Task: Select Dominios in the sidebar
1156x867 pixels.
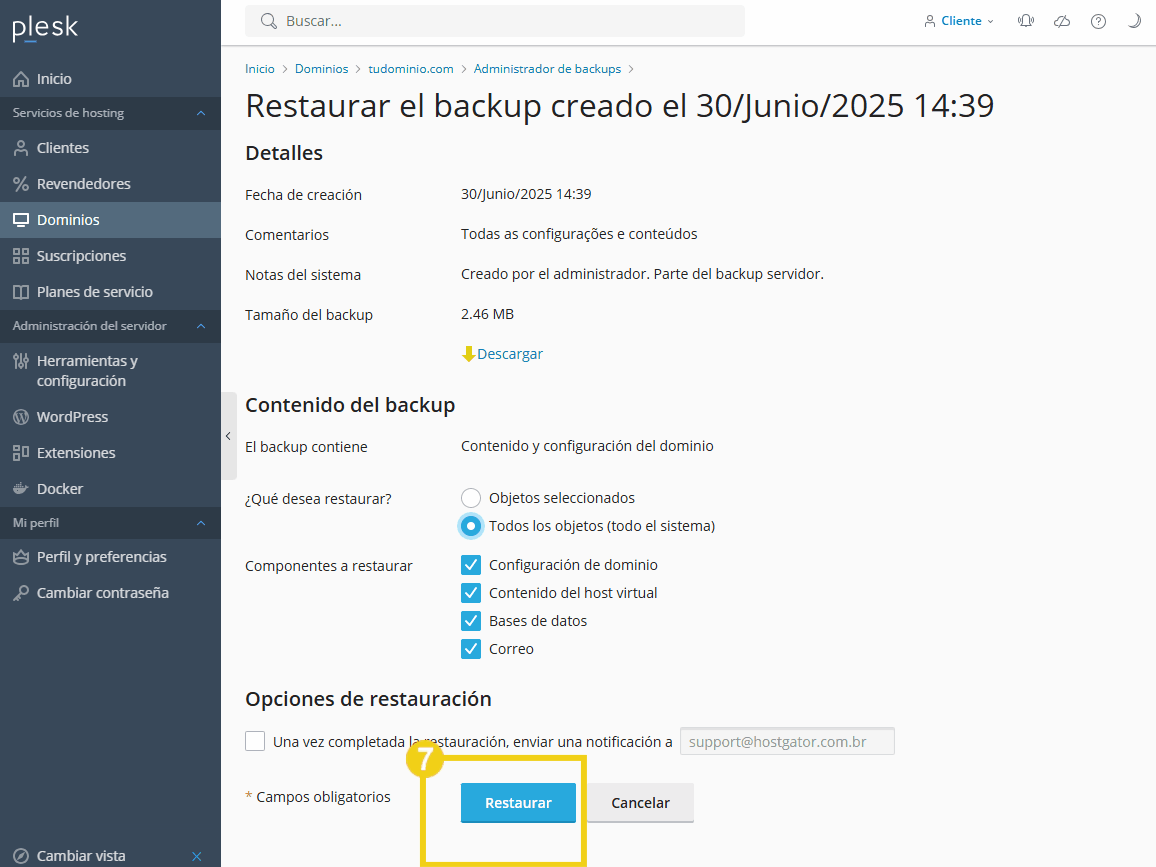Action: [x=111, y=220]
